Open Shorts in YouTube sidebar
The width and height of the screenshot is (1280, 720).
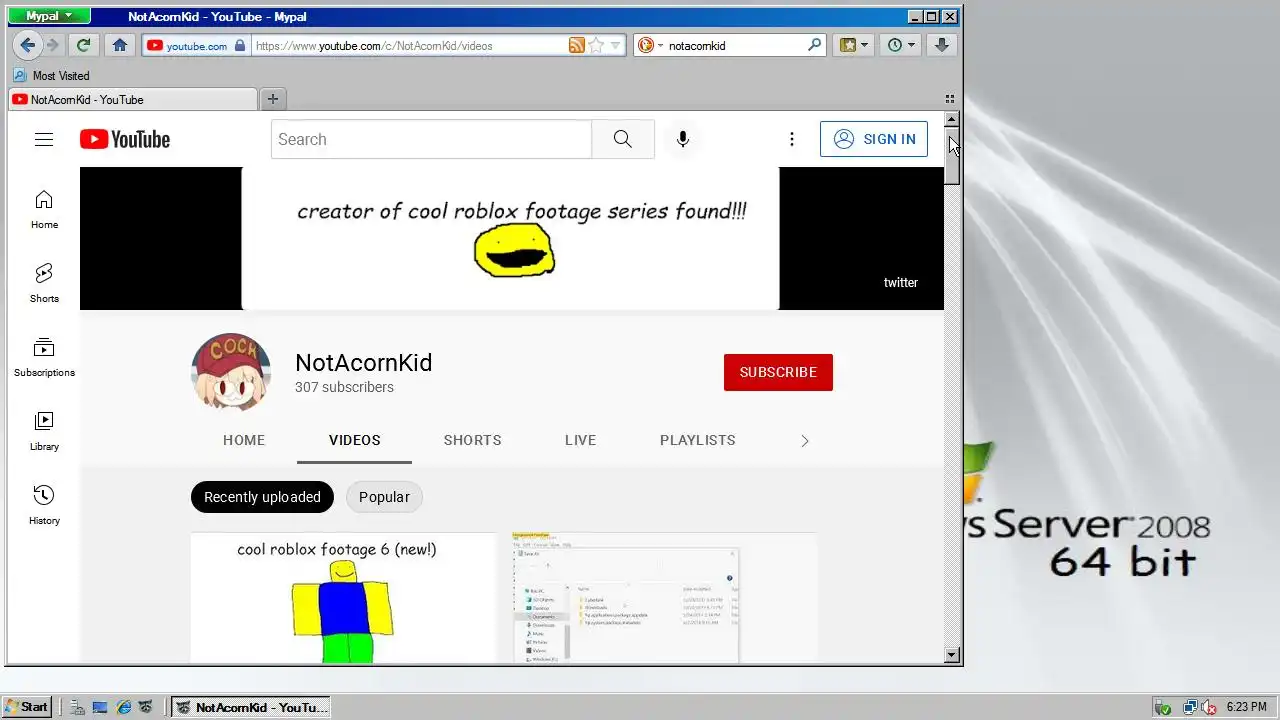(44, 284)
